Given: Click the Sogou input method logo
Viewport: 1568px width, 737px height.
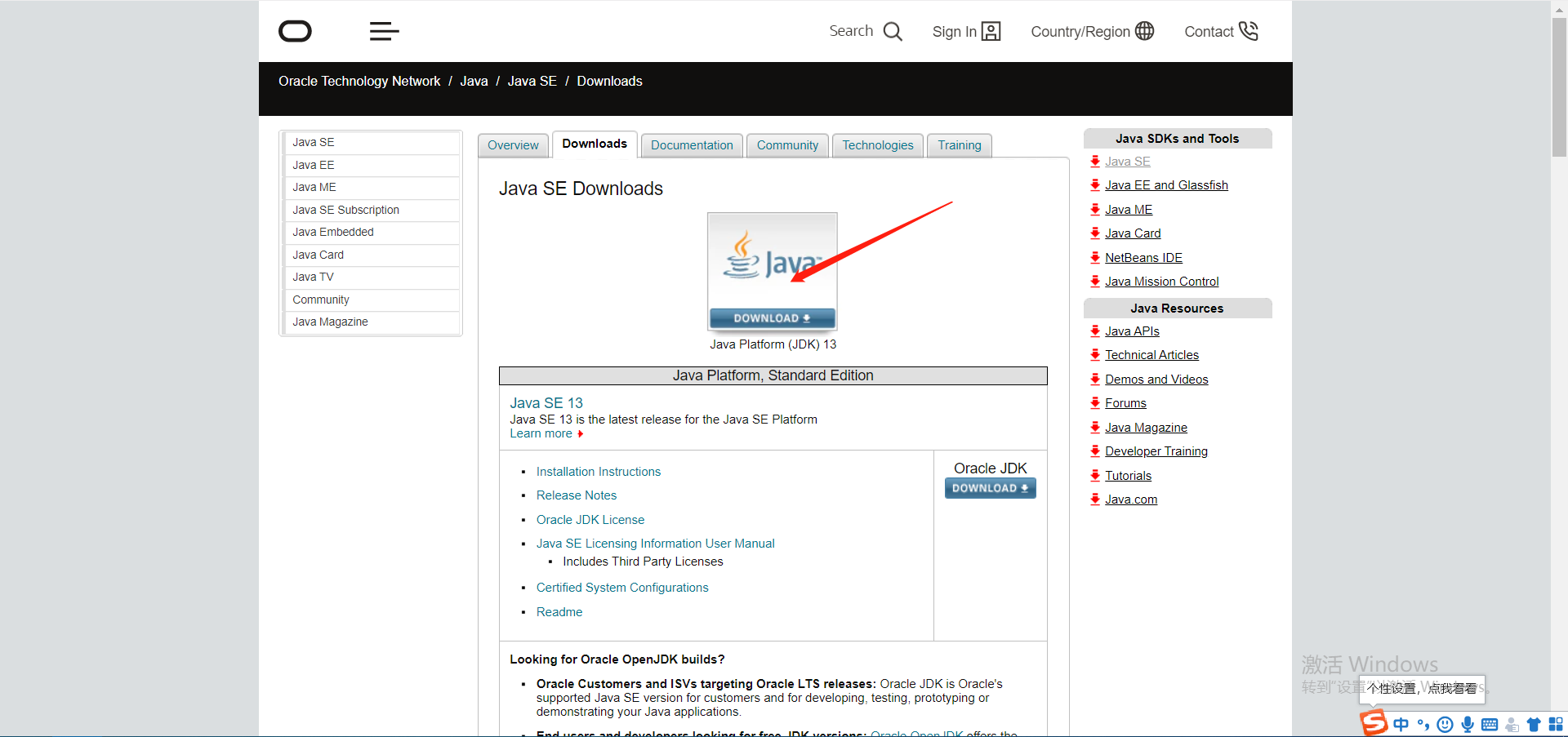Looking at the screenshot, I should (x=1374, y=722).
